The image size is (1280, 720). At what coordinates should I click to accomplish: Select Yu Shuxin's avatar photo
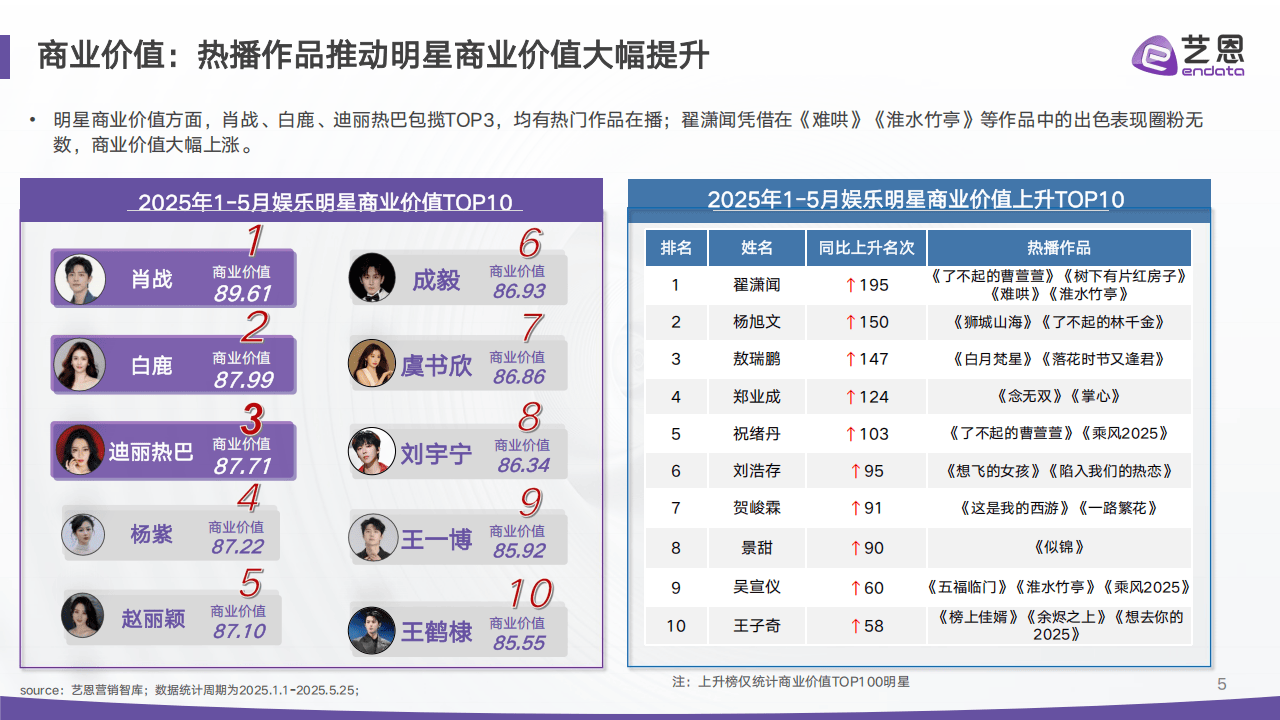point(372,364)
